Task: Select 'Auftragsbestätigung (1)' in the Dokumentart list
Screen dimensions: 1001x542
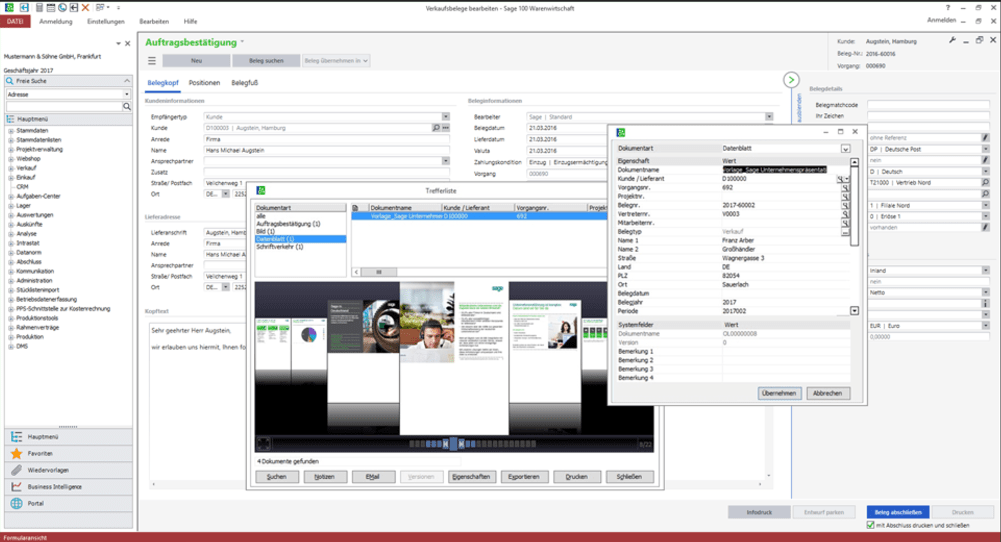Action: (x=288, y=224)
